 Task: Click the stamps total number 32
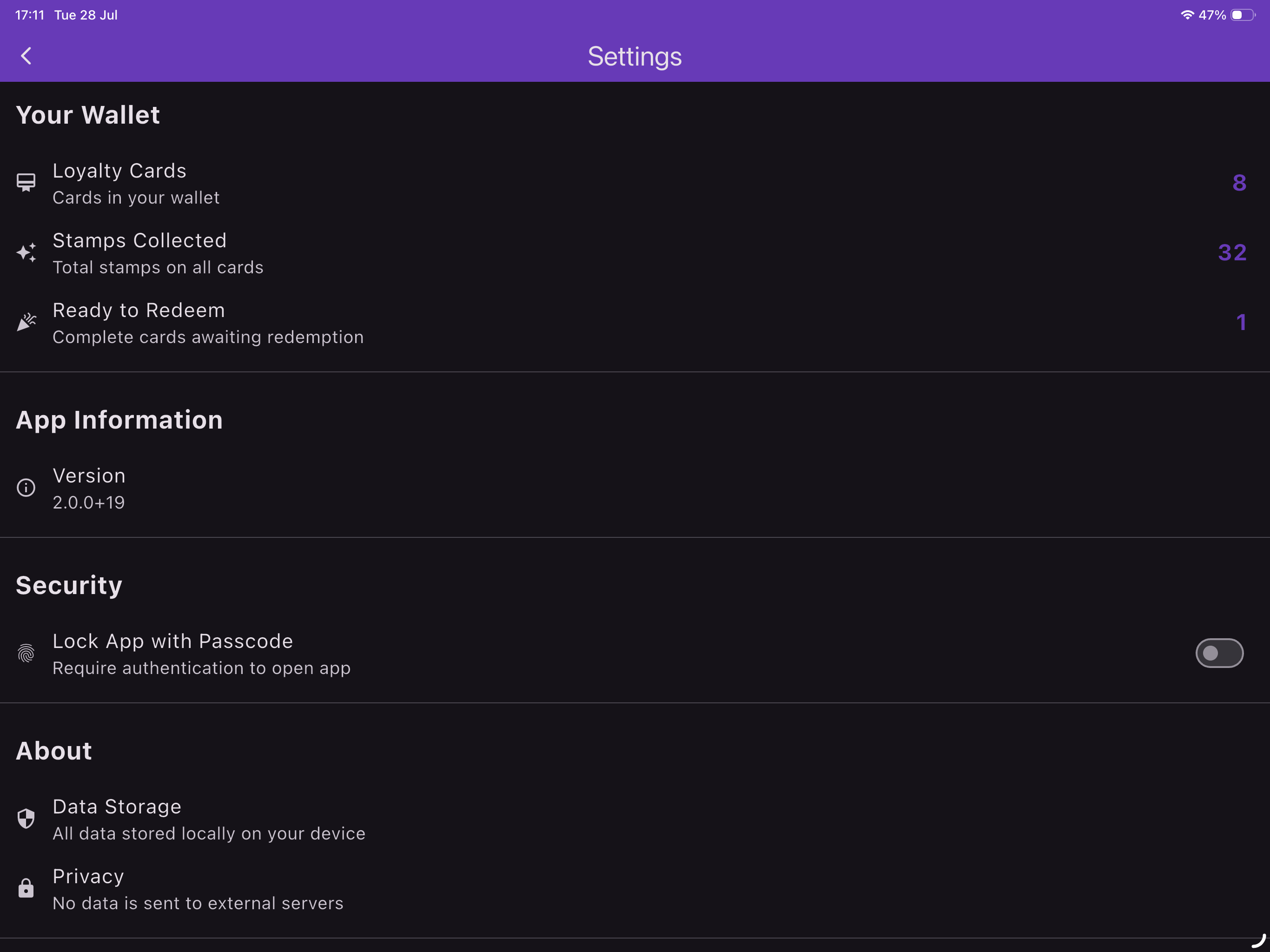1232,252
